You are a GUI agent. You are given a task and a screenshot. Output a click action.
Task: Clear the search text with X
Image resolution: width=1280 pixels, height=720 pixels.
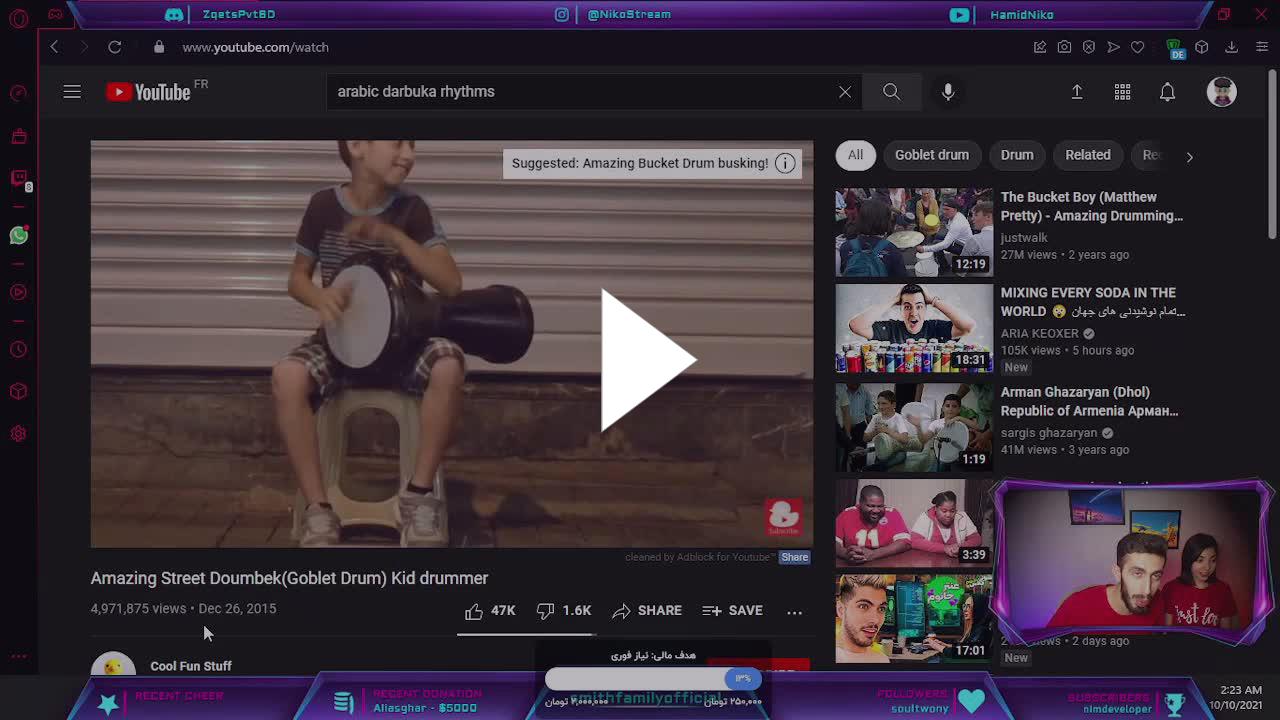click(845, 92)
